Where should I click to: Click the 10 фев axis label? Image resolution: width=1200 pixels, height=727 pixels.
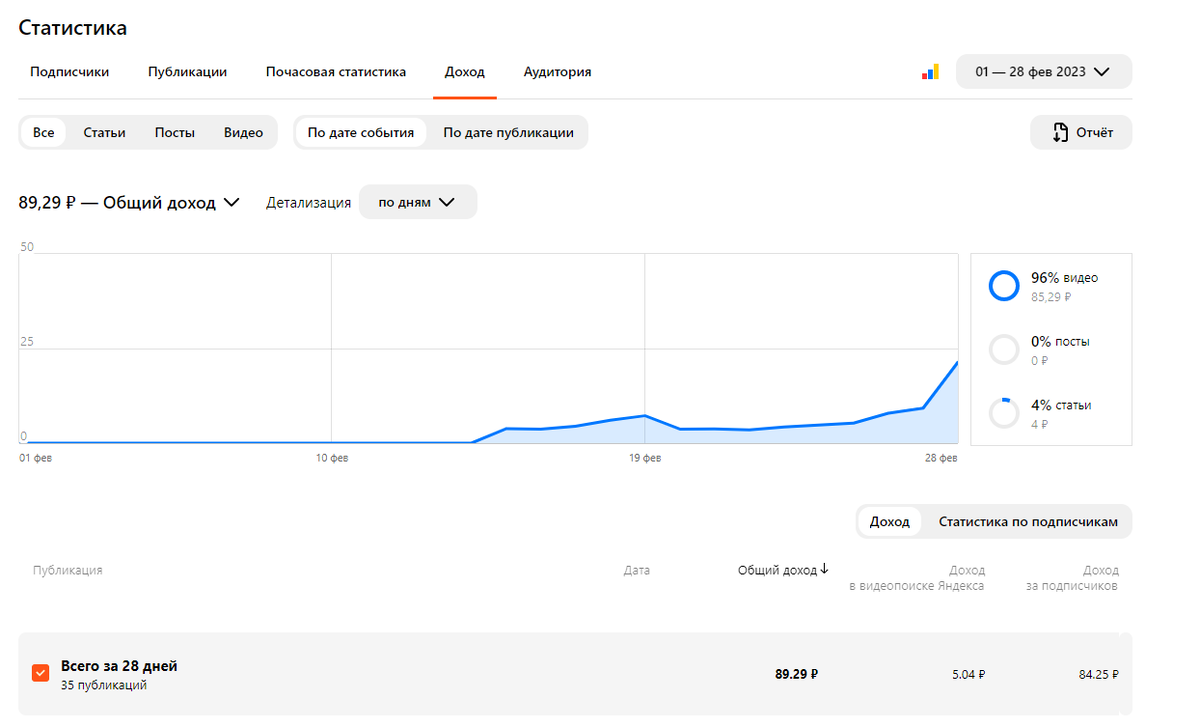click(x=331, y=458)
